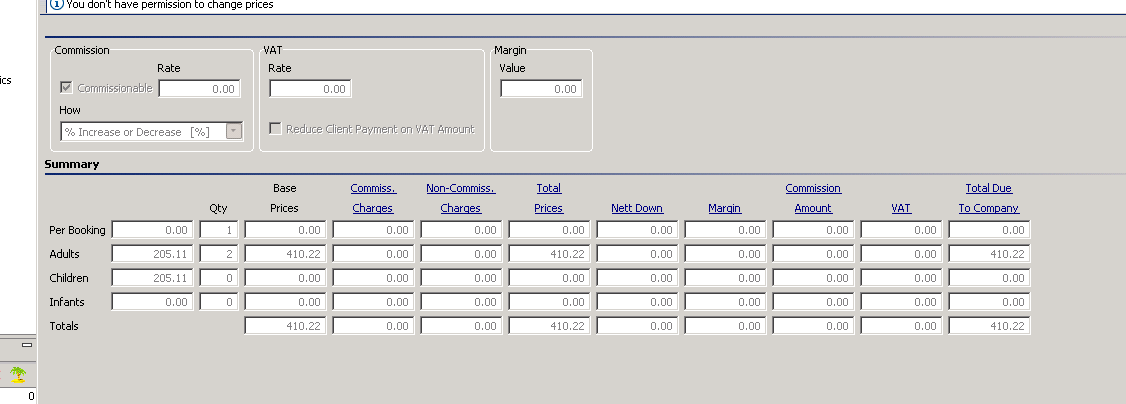Click the permission to change prices message

pos(169,4)
